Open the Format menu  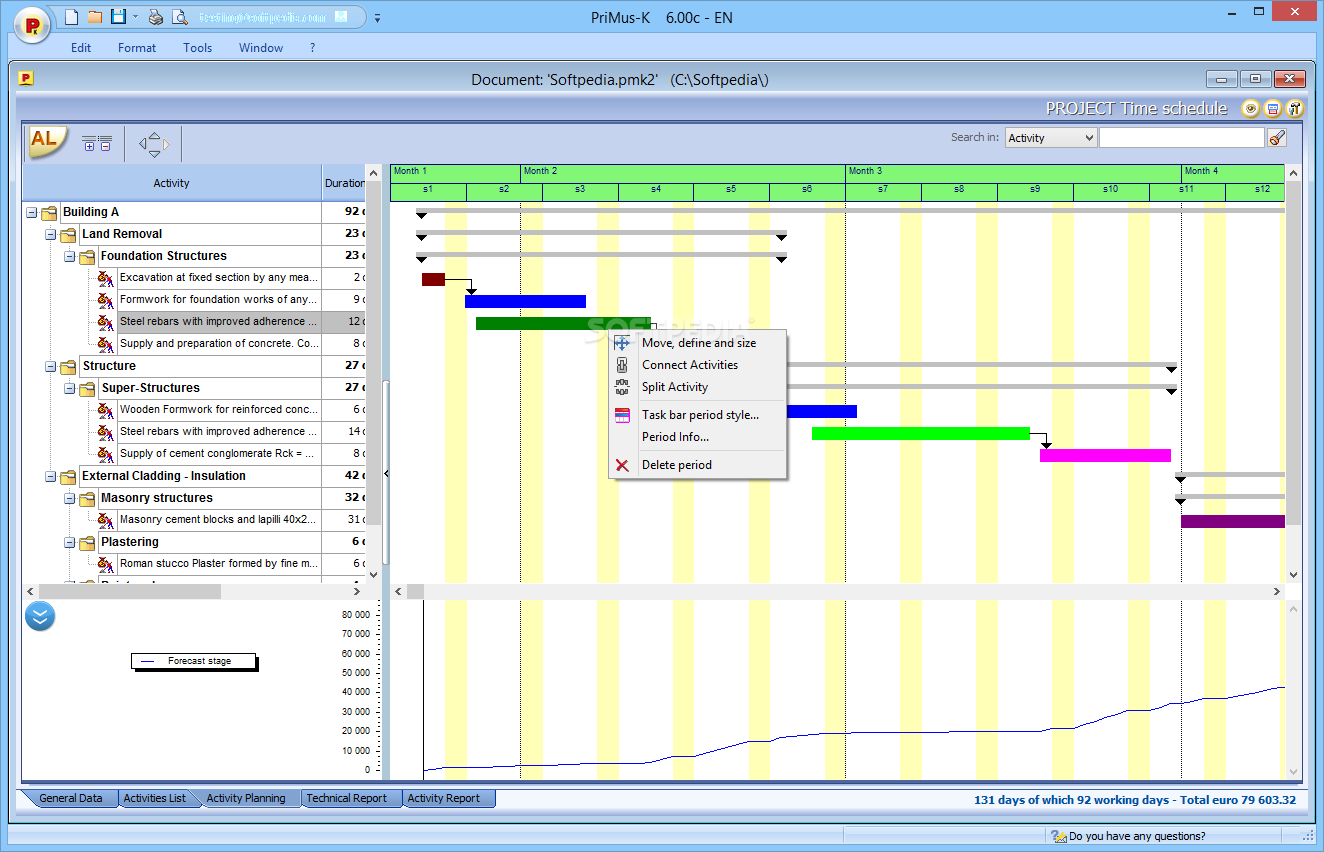point(137,48)
